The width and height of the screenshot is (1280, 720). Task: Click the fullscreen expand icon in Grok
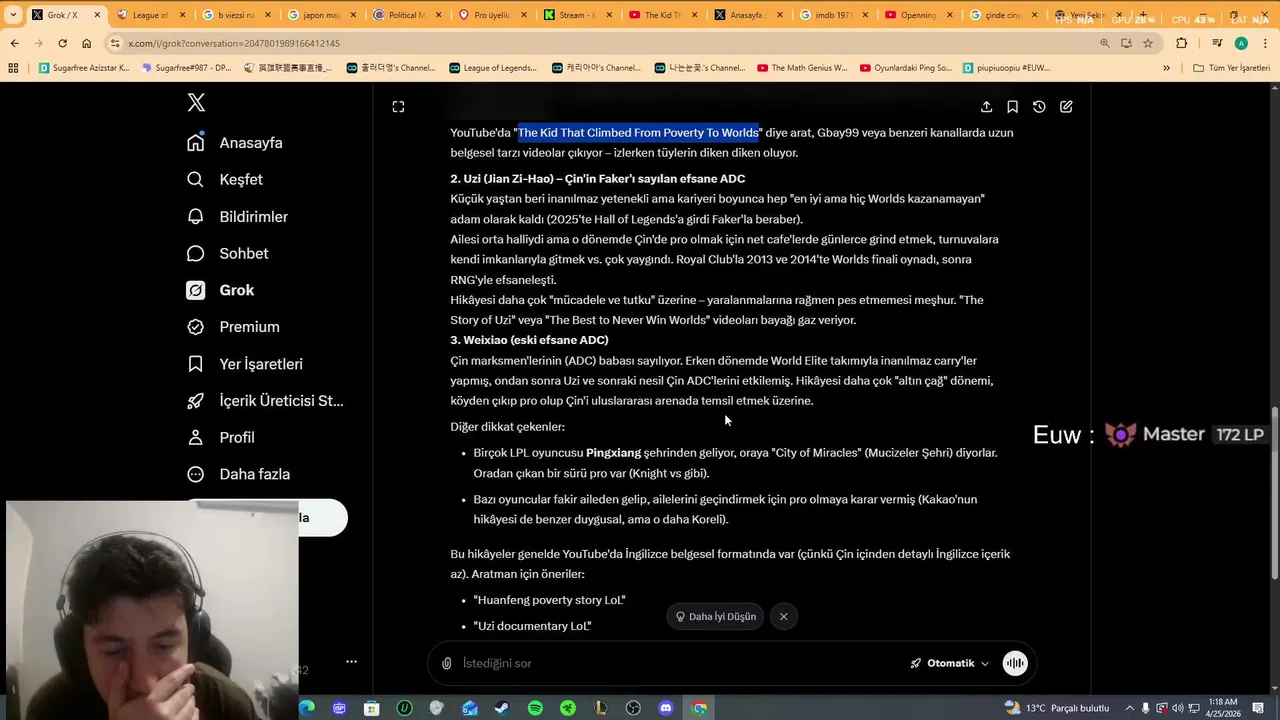(x=398, y=107)
